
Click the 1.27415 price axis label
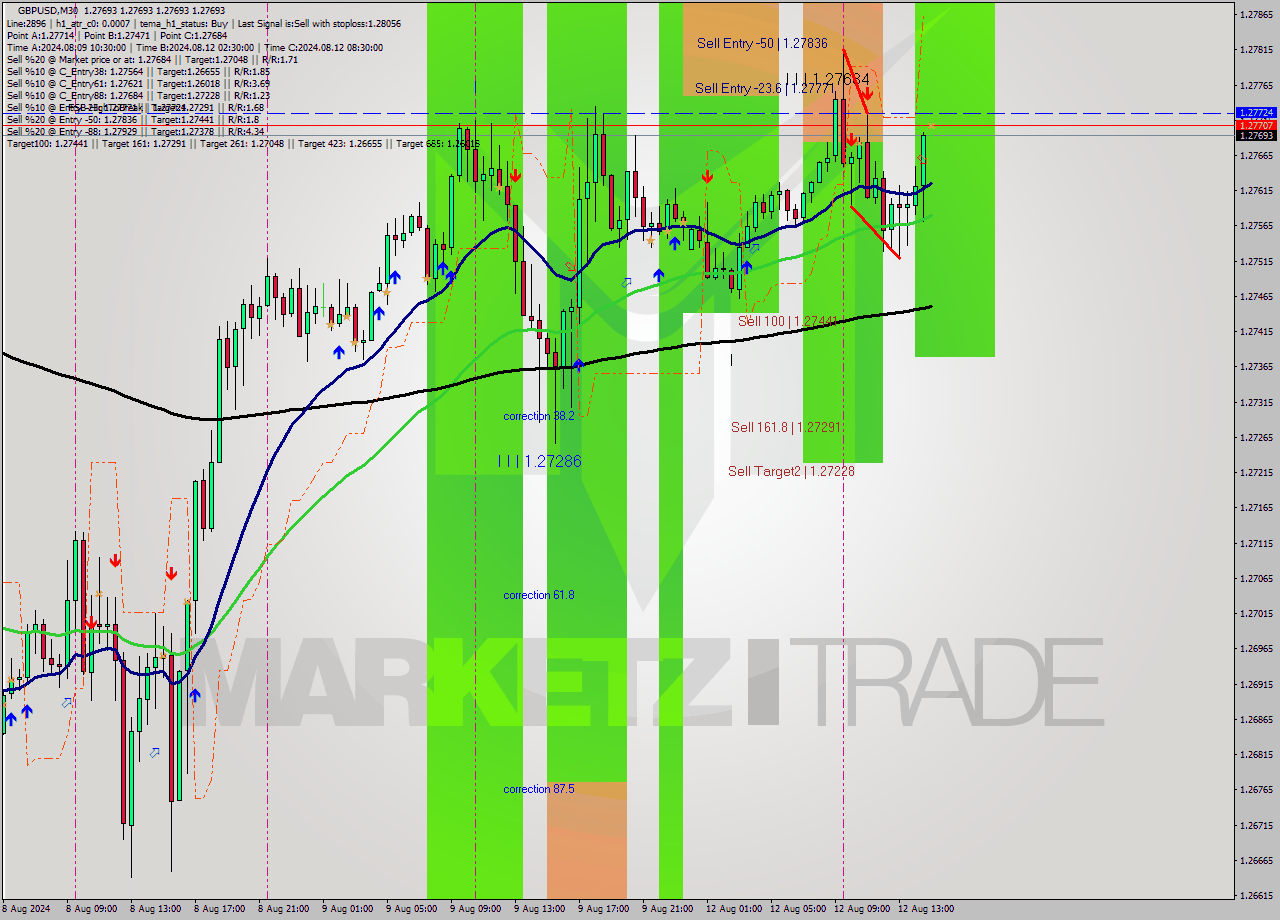click(x=1256, y=331)
